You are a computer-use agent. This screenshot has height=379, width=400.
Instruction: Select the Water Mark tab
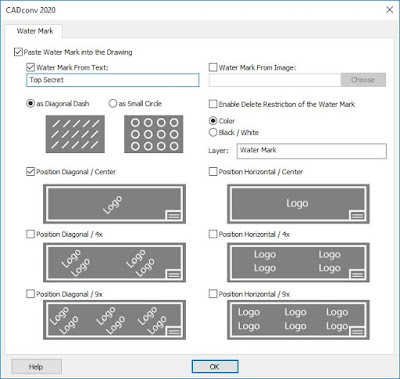[x=35, y=31]
